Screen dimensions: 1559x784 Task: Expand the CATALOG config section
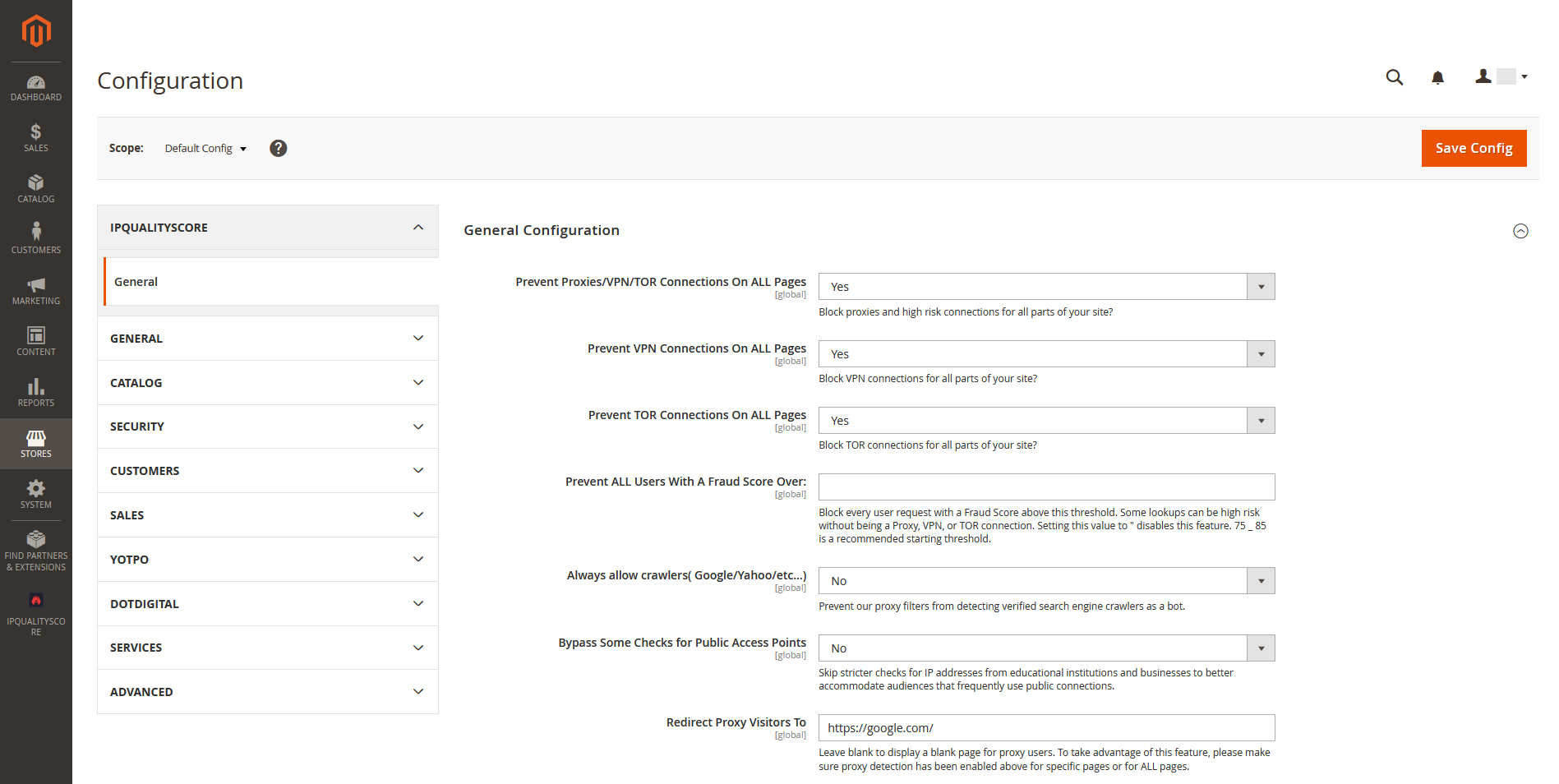pos(268,383)
